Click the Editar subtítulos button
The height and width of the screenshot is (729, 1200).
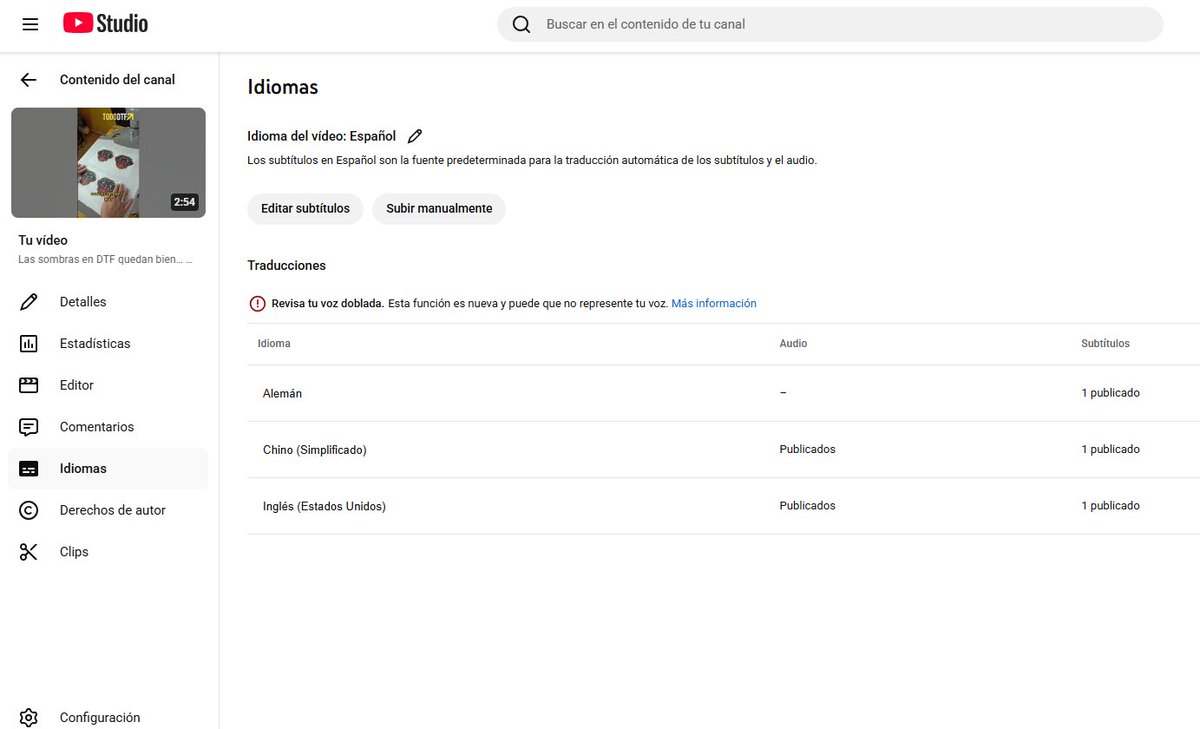[x=305, y=209]
